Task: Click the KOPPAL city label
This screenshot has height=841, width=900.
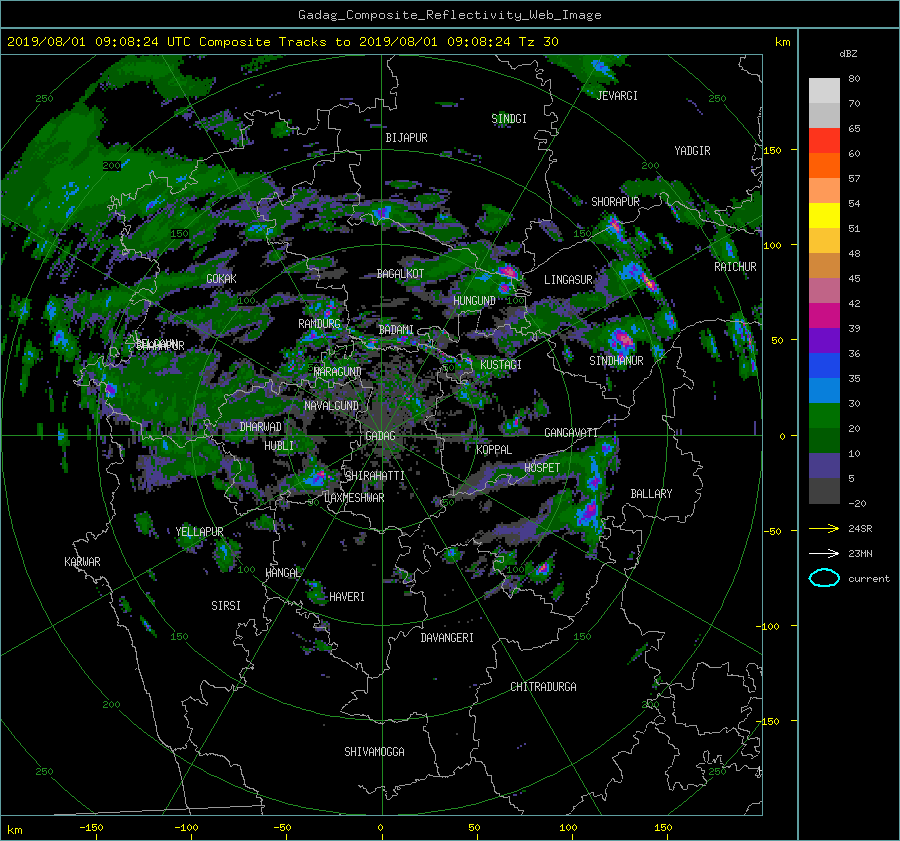Action: click(494, 450)
